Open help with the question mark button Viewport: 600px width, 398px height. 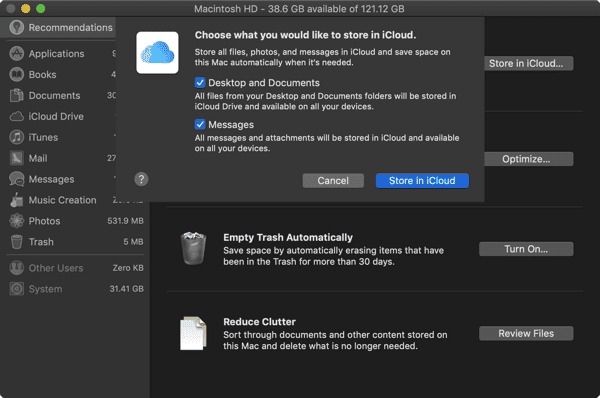pos(141,179)
